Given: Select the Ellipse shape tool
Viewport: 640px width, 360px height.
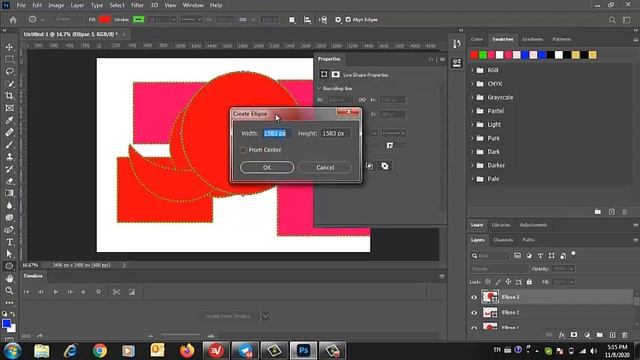Looking at the screenshot, I should [x=9, y=266].
